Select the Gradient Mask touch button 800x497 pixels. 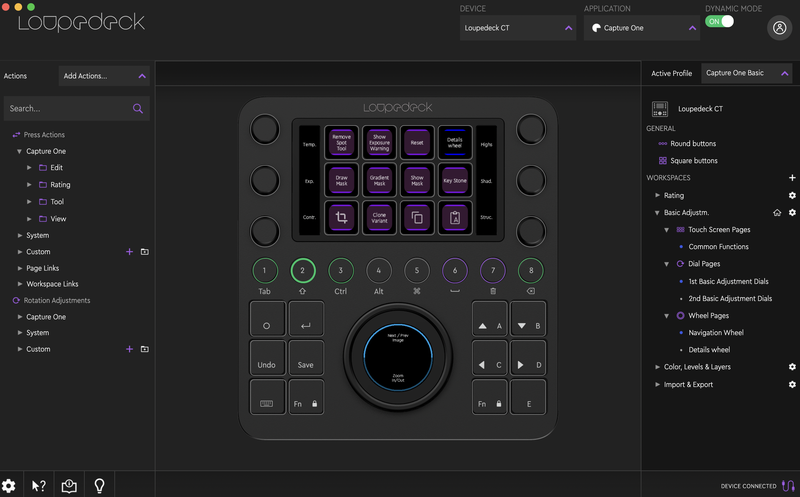click(x=379, y=180)
